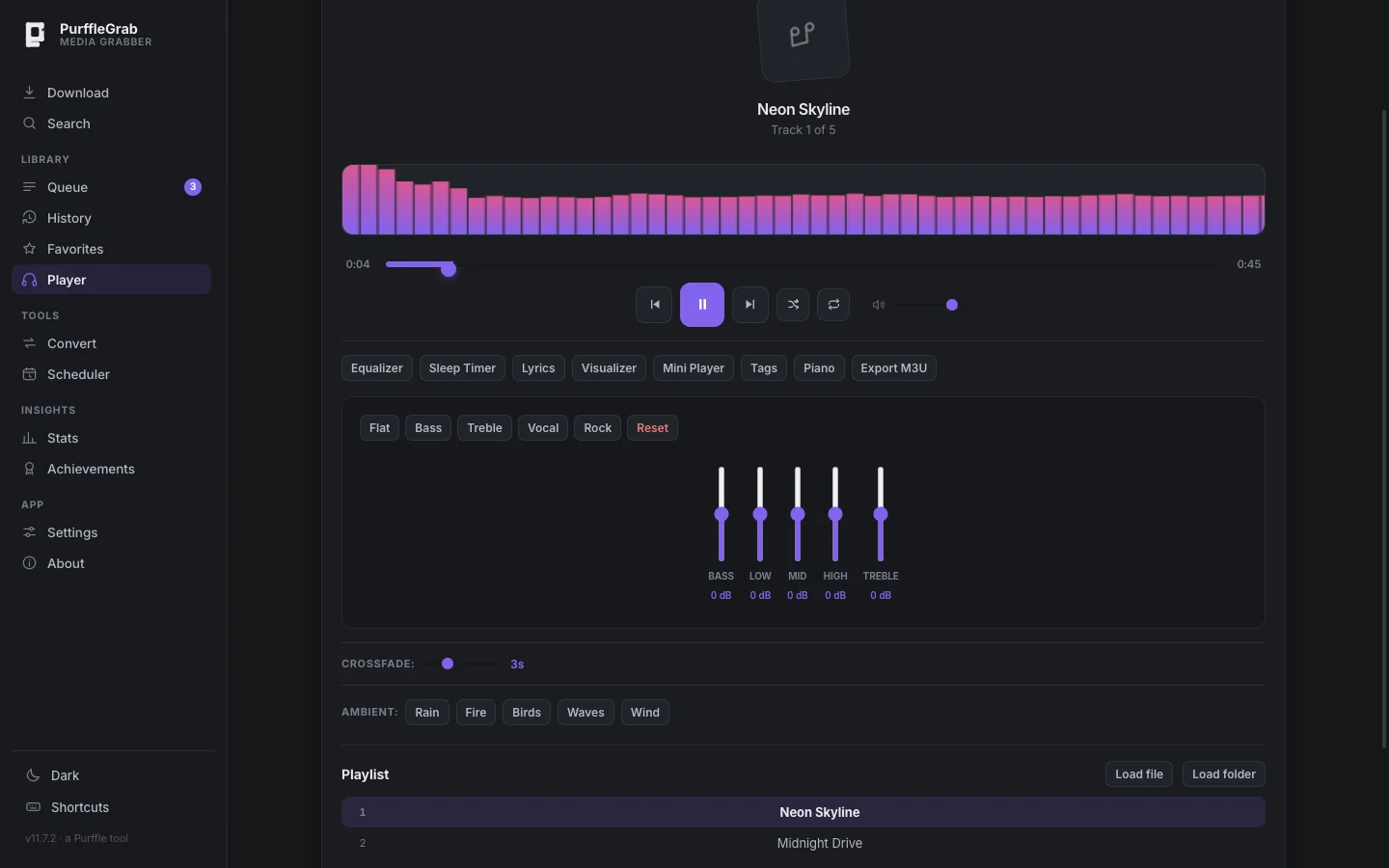Toggle the Waves ambient sound
1389x868 pixels.
pos(586,713)
